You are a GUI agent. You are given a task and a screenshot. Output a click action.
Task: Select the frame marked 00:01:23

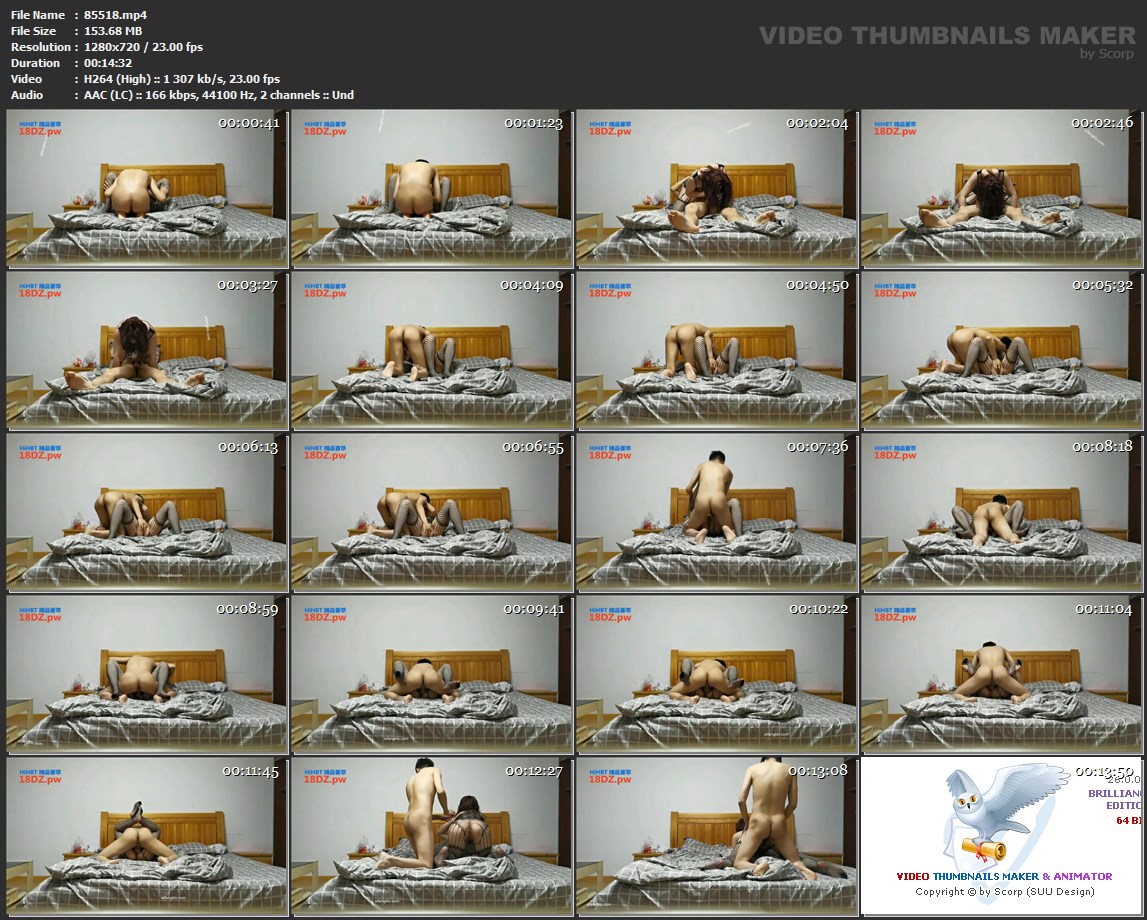(432, 189)
